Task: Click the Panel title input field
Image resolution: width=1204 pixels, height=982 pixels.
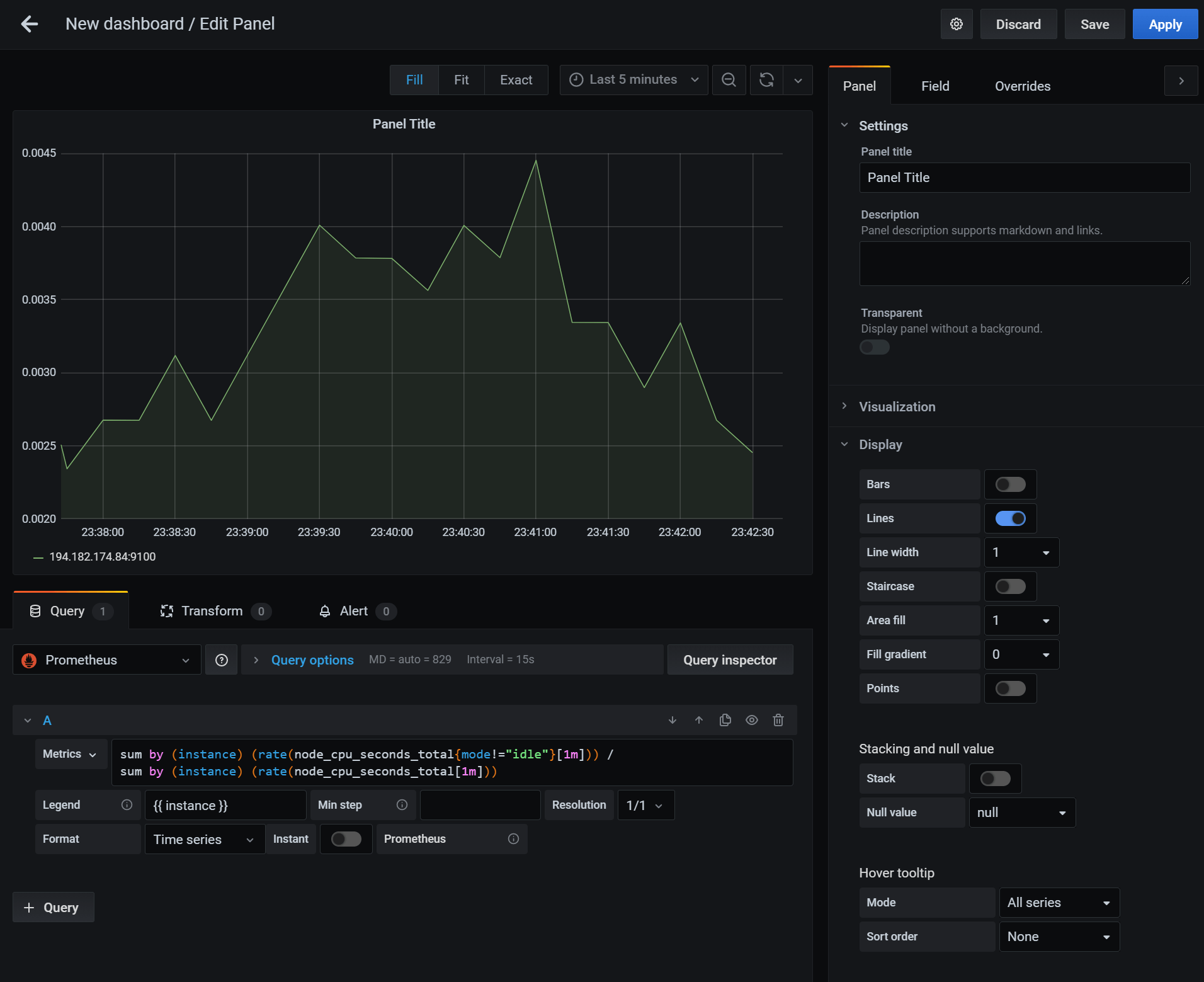Action: (1024, 178)
